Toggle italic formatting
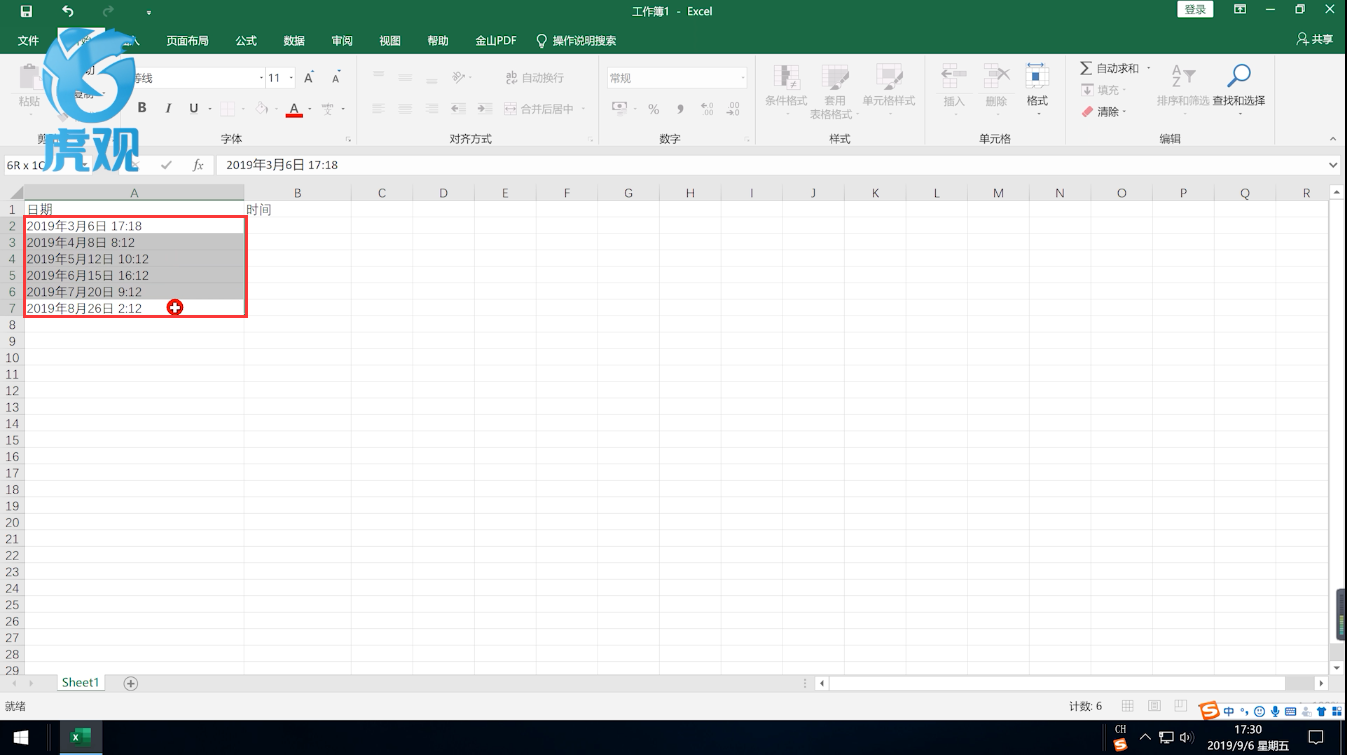1347x755 pixels. click(168, 108)
